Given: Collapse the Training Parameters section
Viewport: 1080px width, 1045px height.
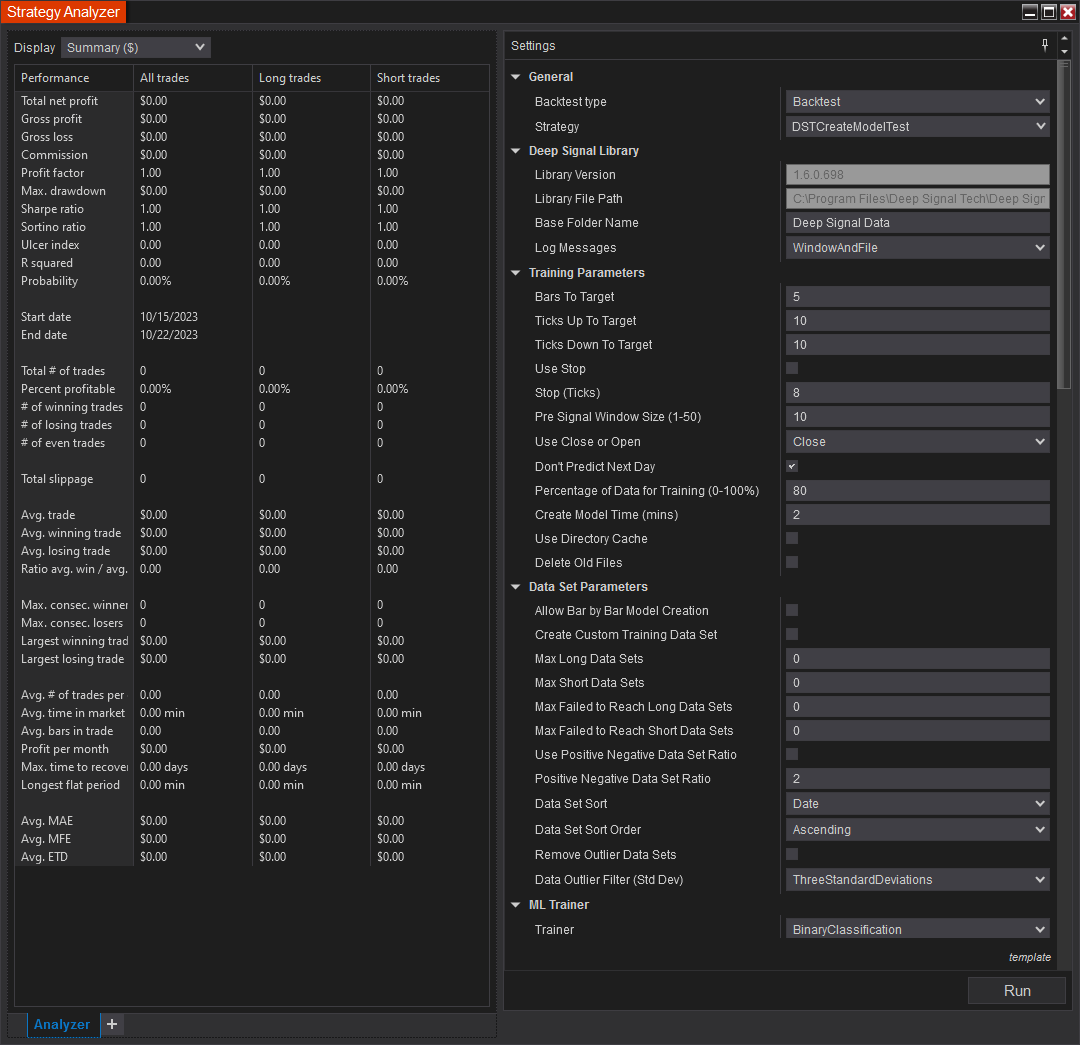Looking at the screenshot, I should [x=516, y=273].
